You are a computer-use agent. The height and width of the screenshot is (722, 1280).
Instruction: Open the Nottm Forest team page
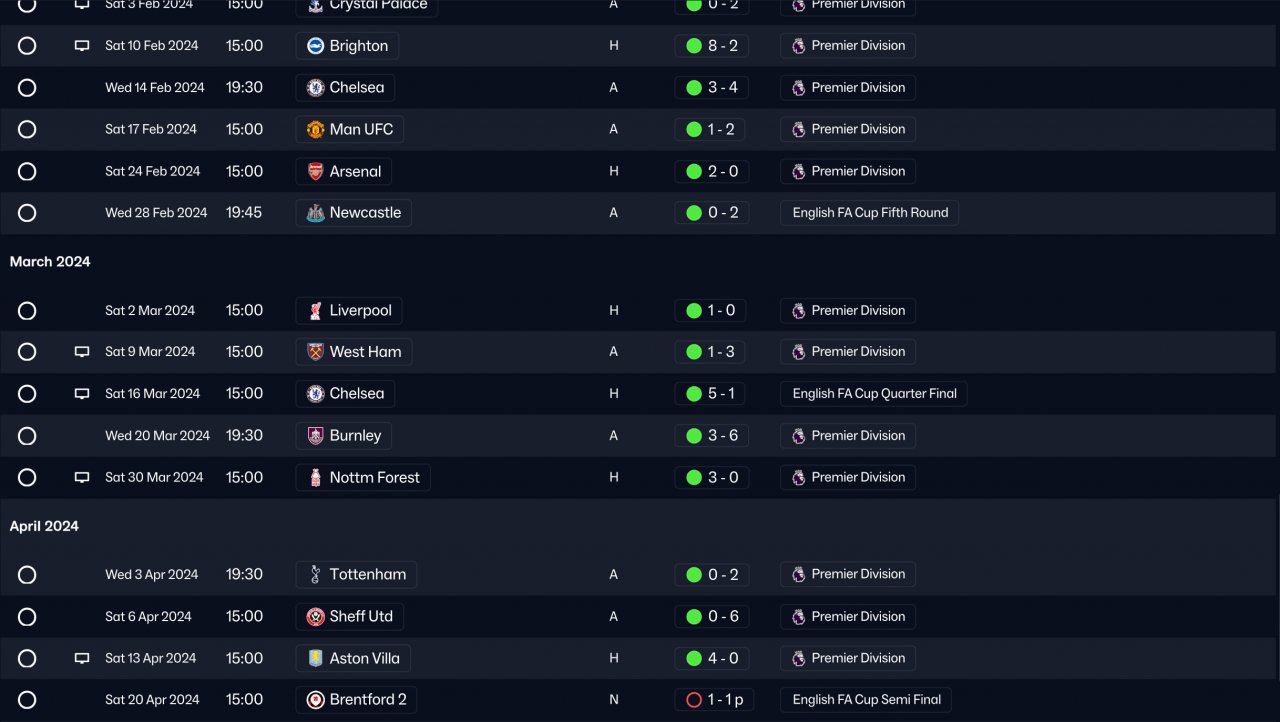click(374, 478)
